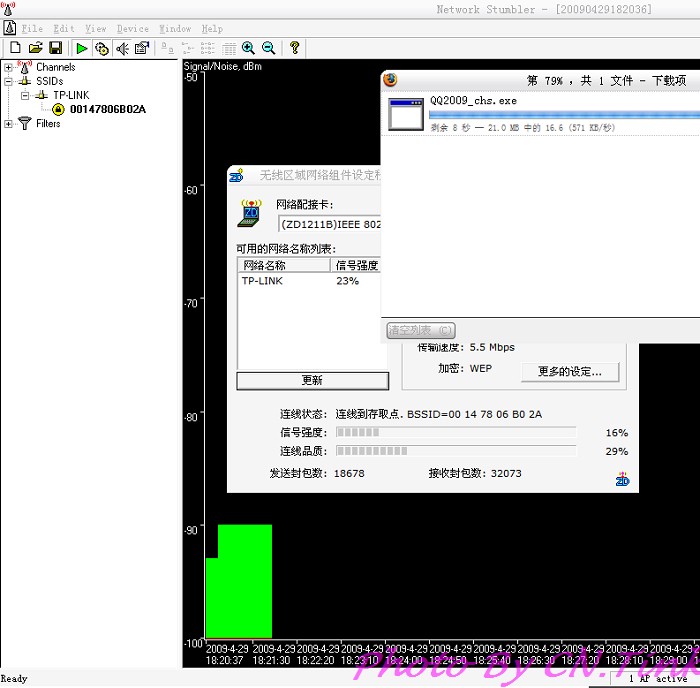This screenshot has height=688, width=700.
Task: Click the Save floppy disk icon
Action: click(56, 47)
